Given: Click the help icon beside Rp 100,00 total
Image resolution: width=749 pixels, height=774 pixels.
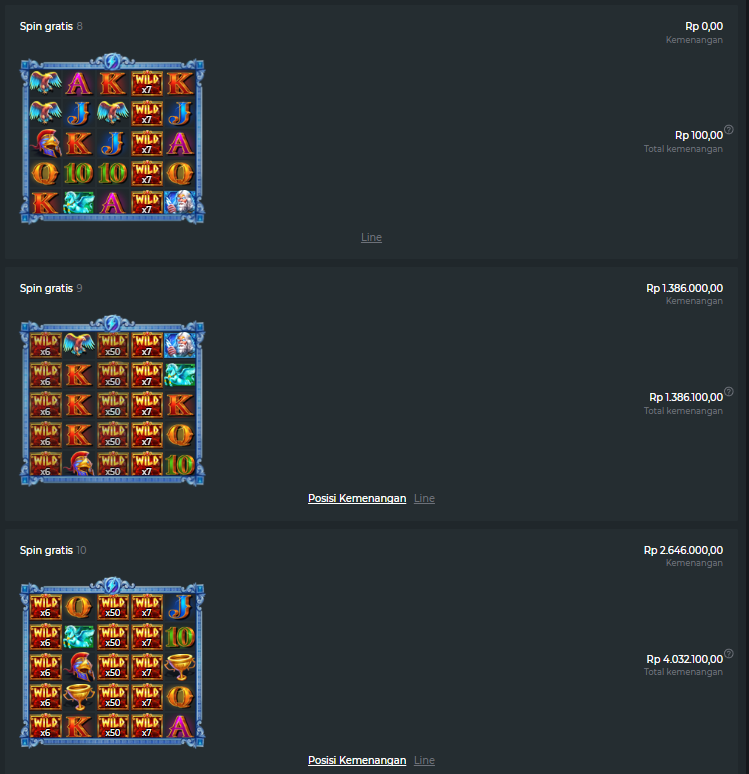Looking at the screenshot, I should tap(729, 130).
